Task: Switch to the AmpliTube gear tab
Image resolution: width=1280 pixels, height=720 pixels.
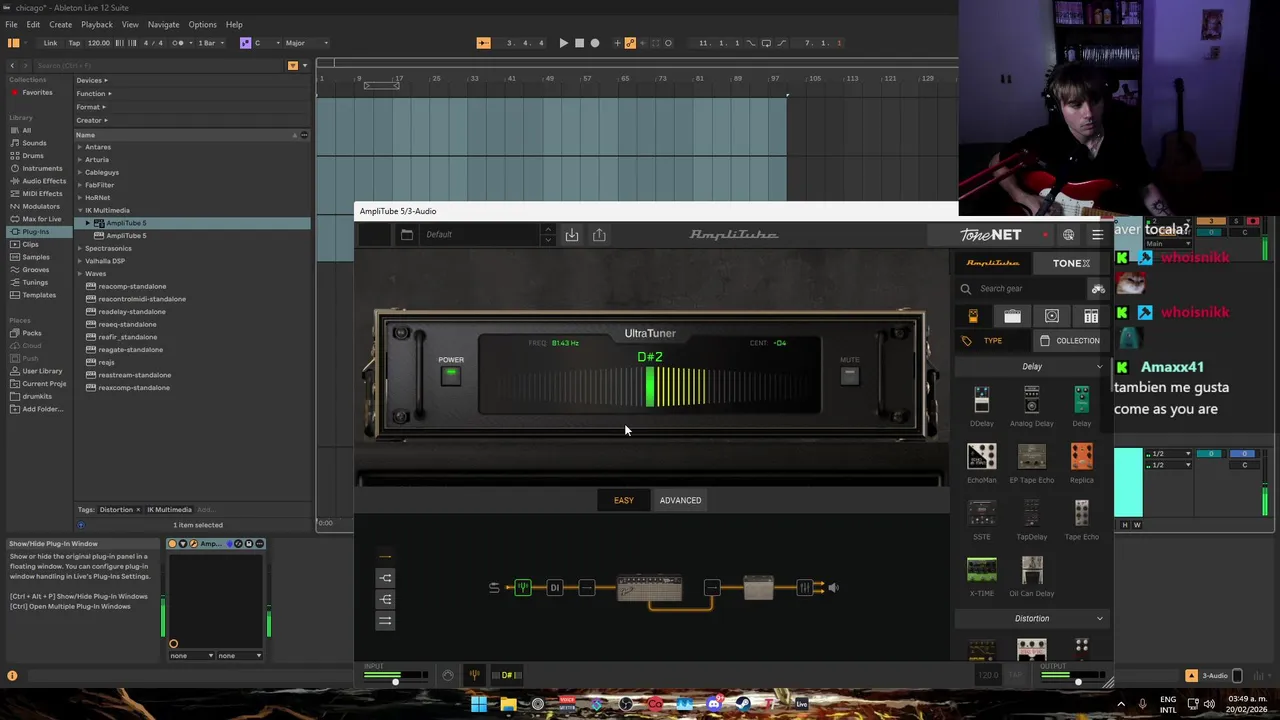Action: click(993, 263)
